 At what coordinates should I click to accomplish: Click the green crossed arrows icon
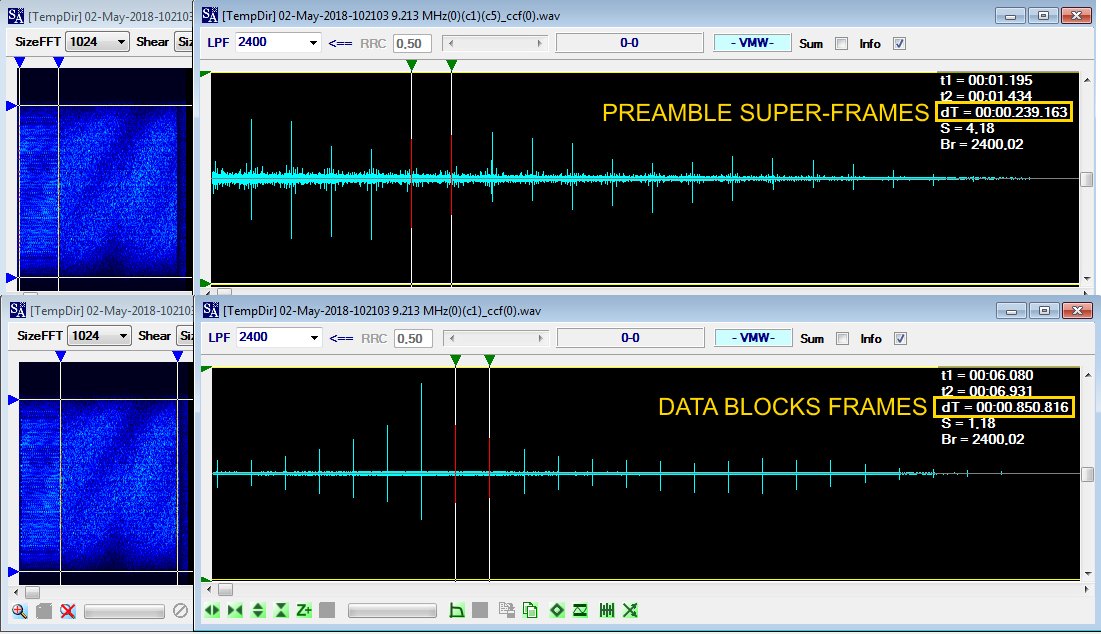pyautogui.click(x=631, y=610)
